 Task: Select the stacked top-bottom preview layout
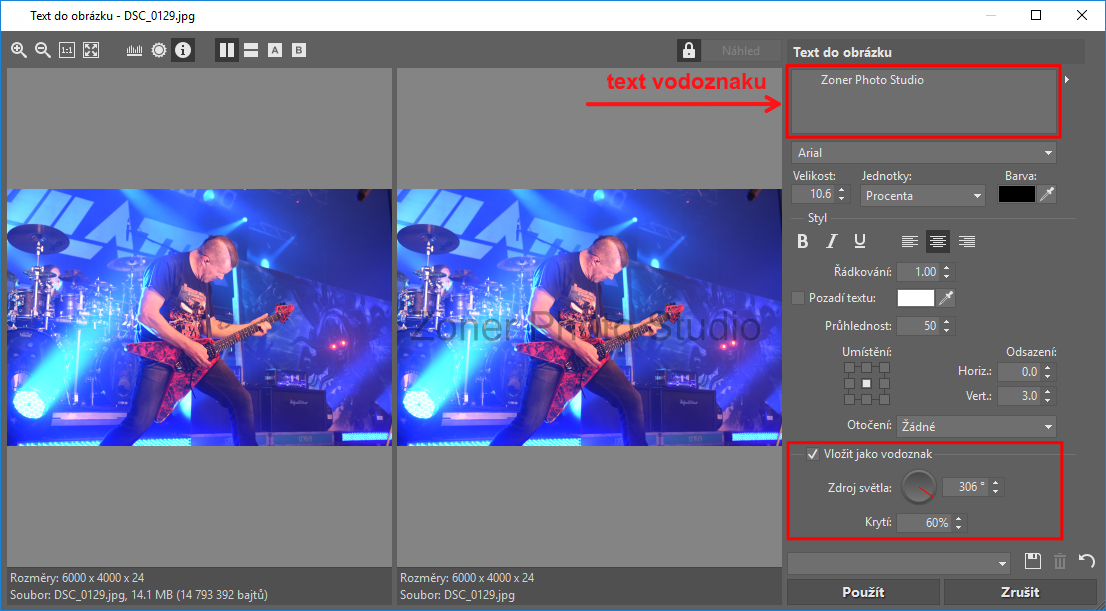[x=251, y=50]
